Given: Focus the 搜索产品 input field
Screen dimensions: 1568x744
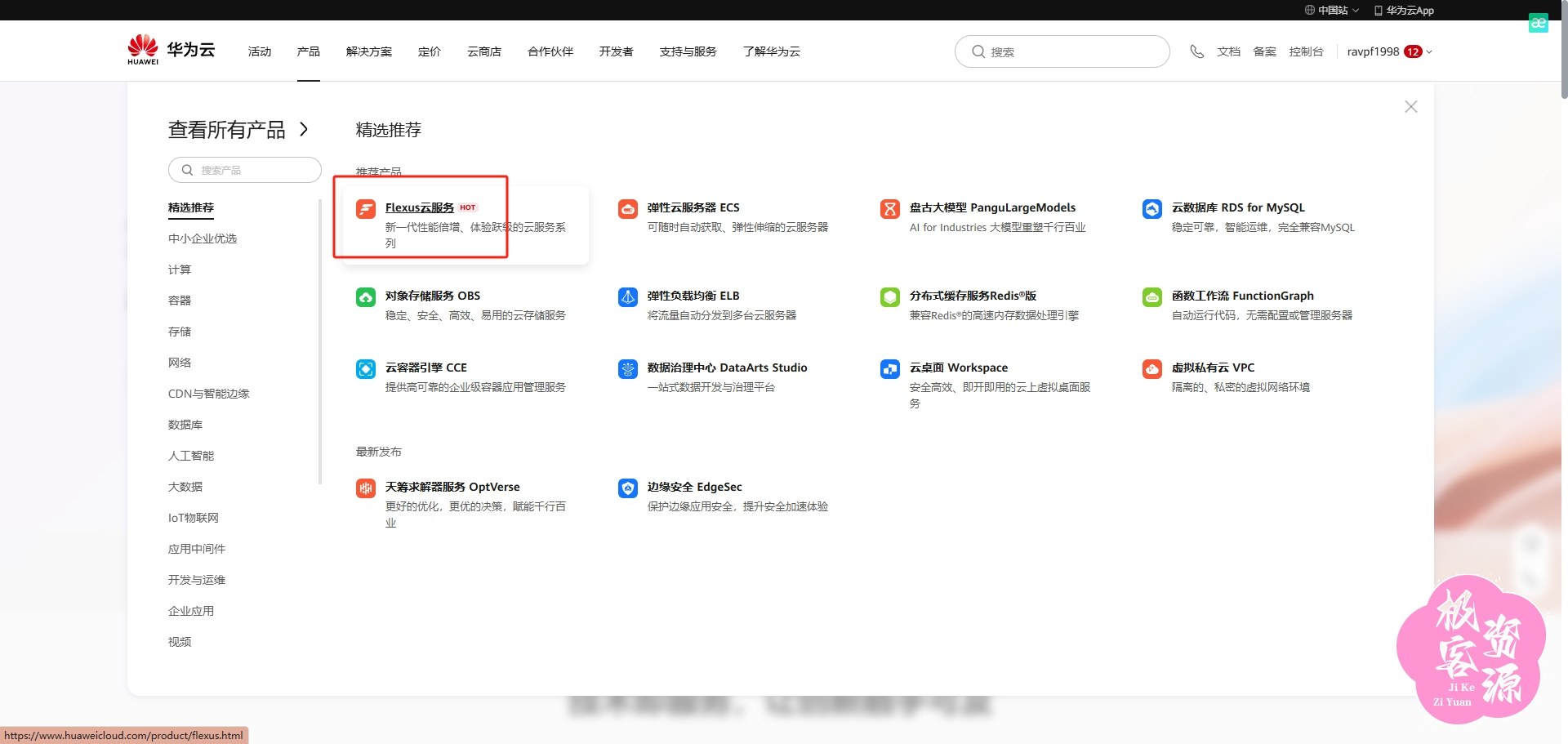Looking at the screenshot, I should [244, 170].
